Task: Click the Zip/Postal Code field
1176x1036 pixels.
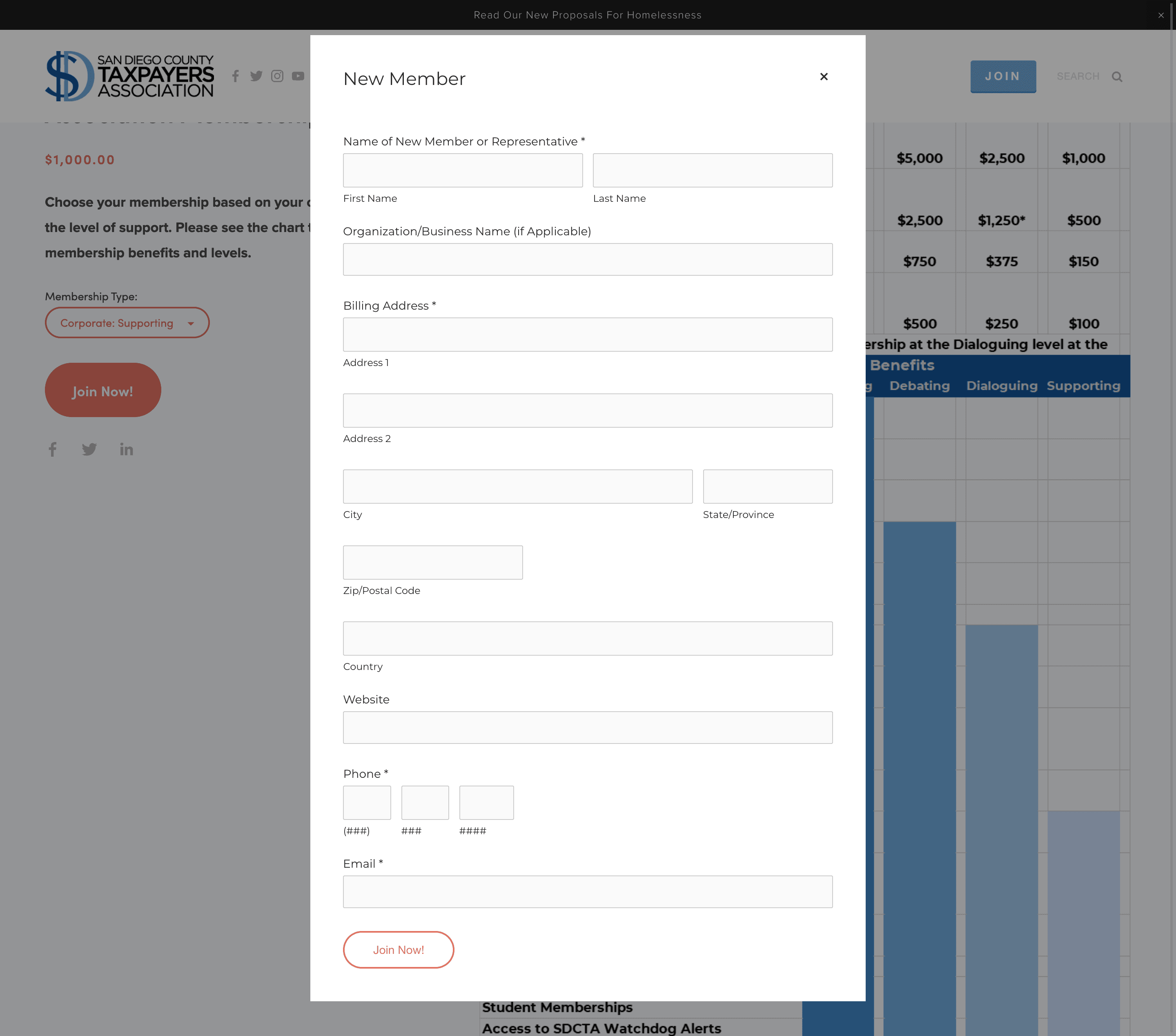Action: point(433,562)
